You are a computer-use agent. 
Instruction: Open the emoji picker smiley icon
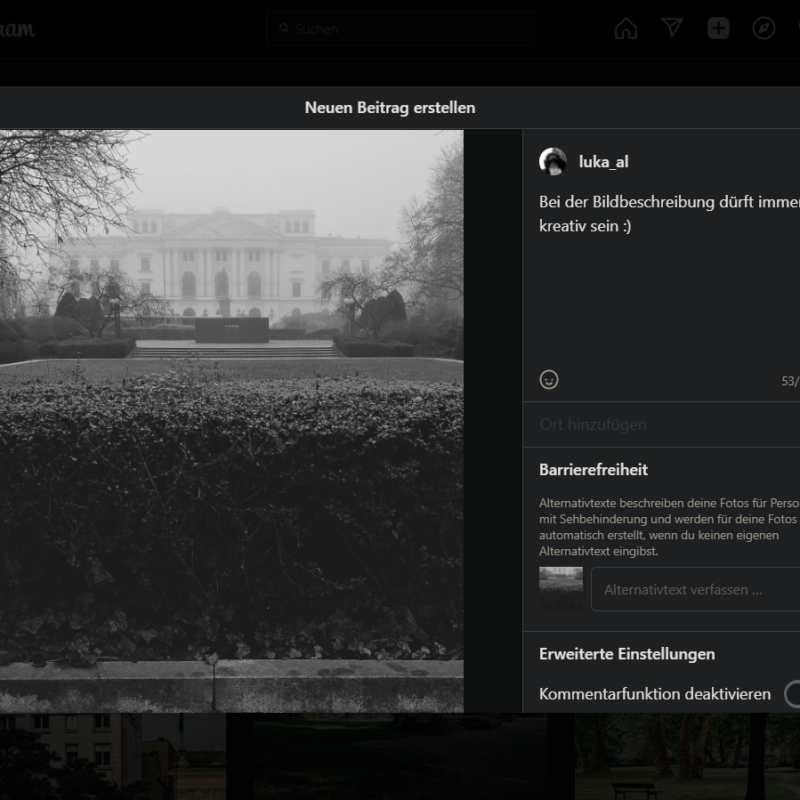click(x=549, y=380)
